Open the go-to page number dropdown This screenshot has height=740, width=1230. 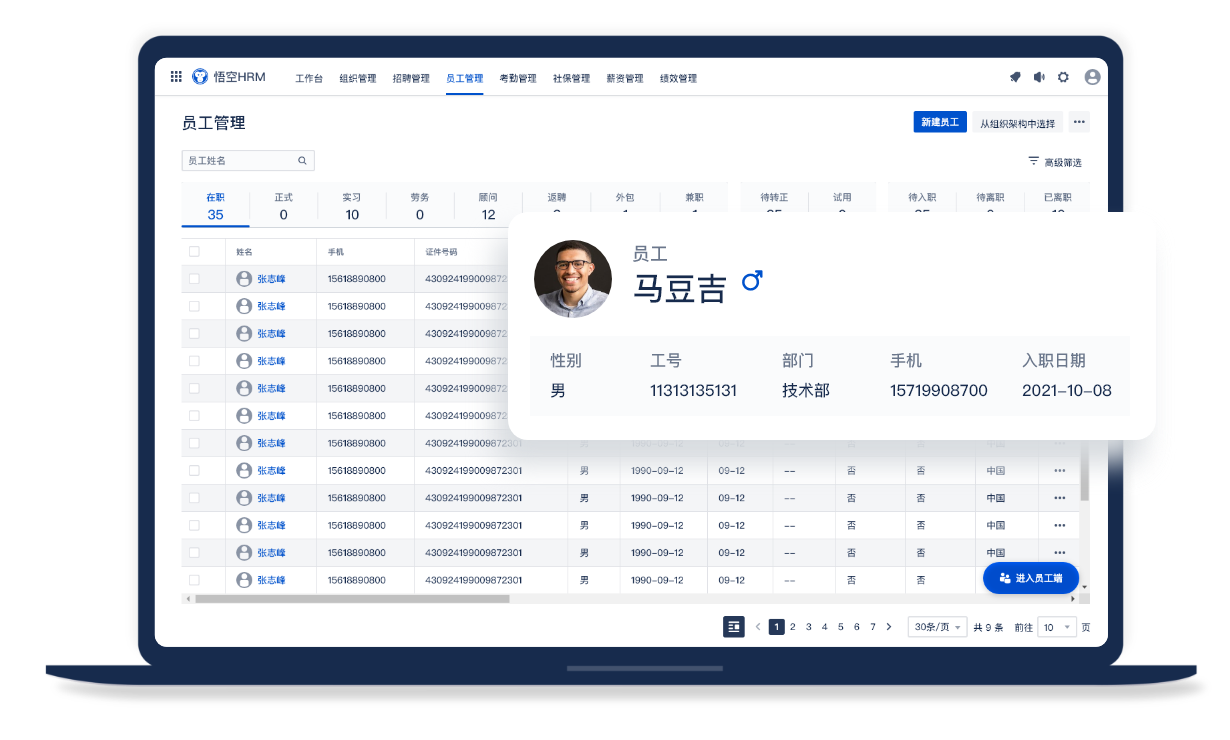[1057, 627]
